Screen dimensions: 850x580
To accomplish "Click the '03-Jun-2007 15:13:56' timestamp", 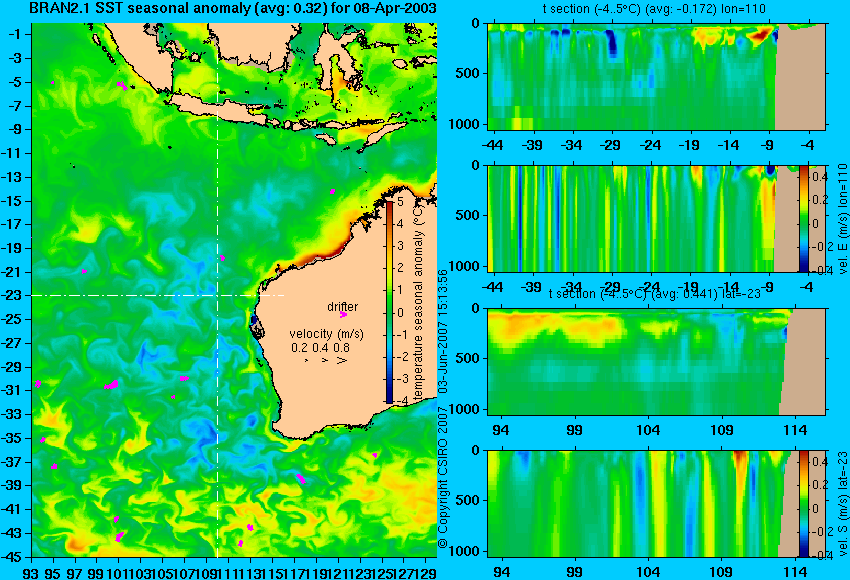I will click(443, 332).
